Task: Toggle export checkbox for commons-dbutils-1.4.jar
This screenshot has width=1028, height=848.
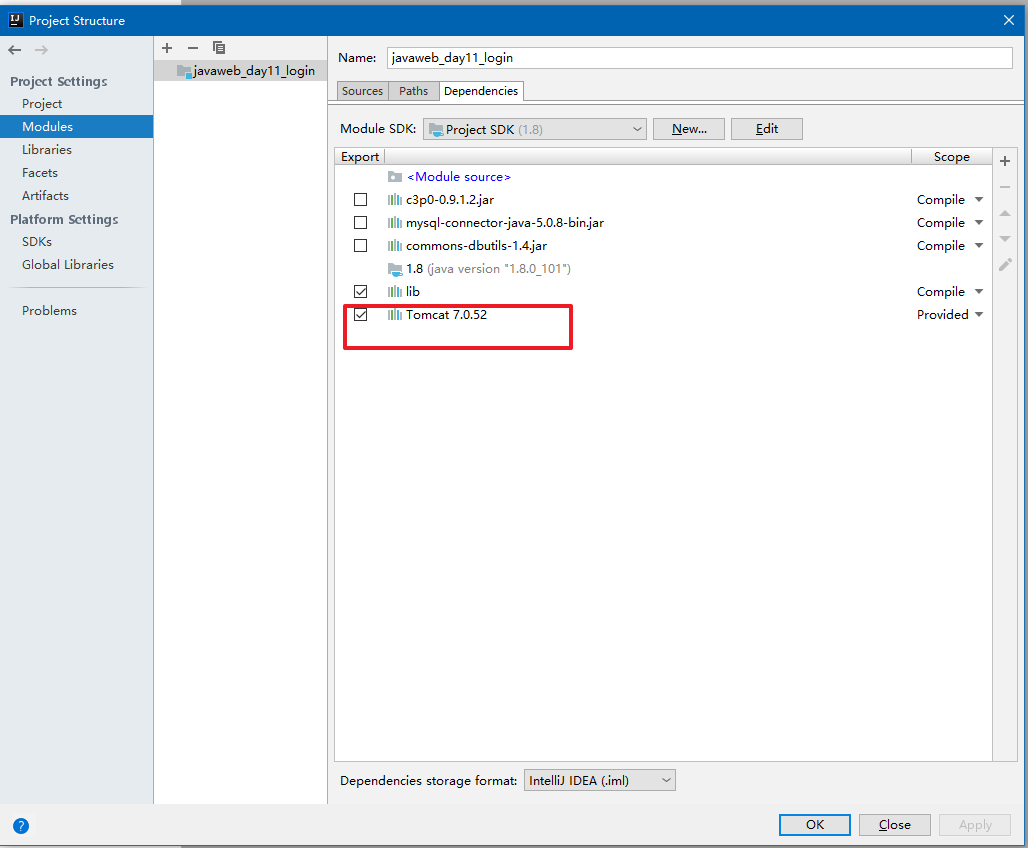Action: coord(361,245)
